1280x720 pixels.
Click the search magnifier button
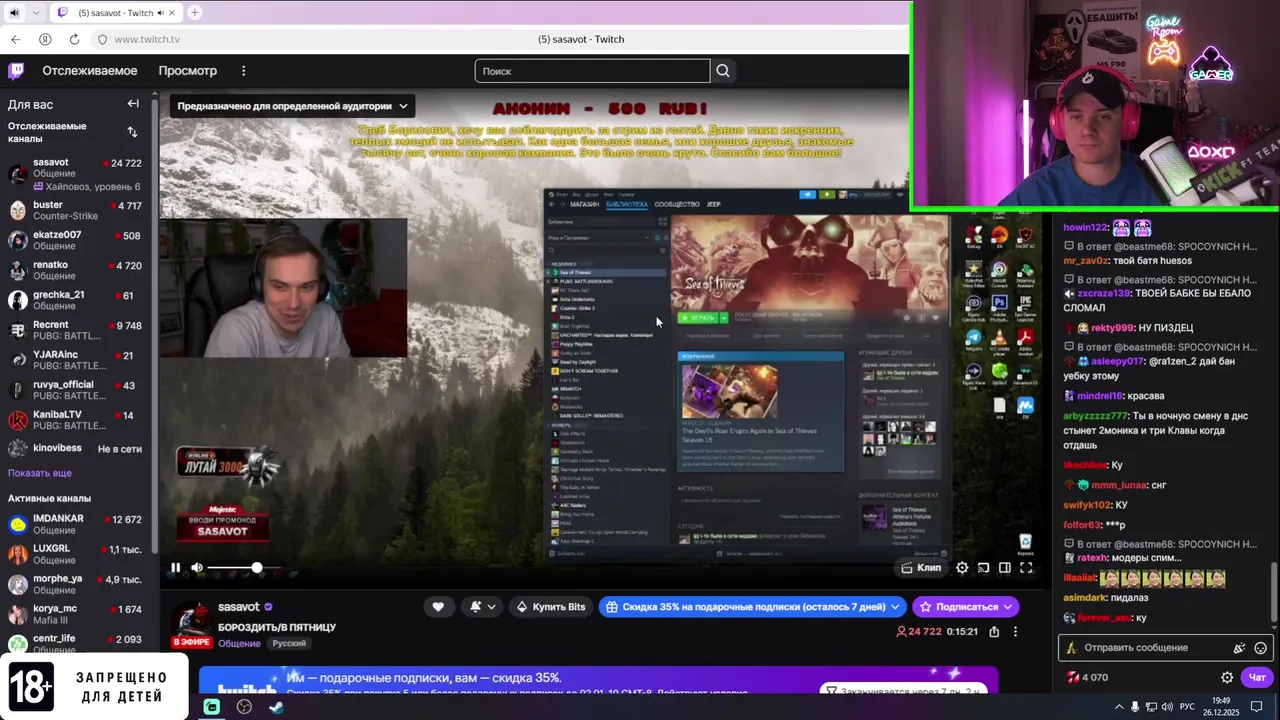(723, 71)
